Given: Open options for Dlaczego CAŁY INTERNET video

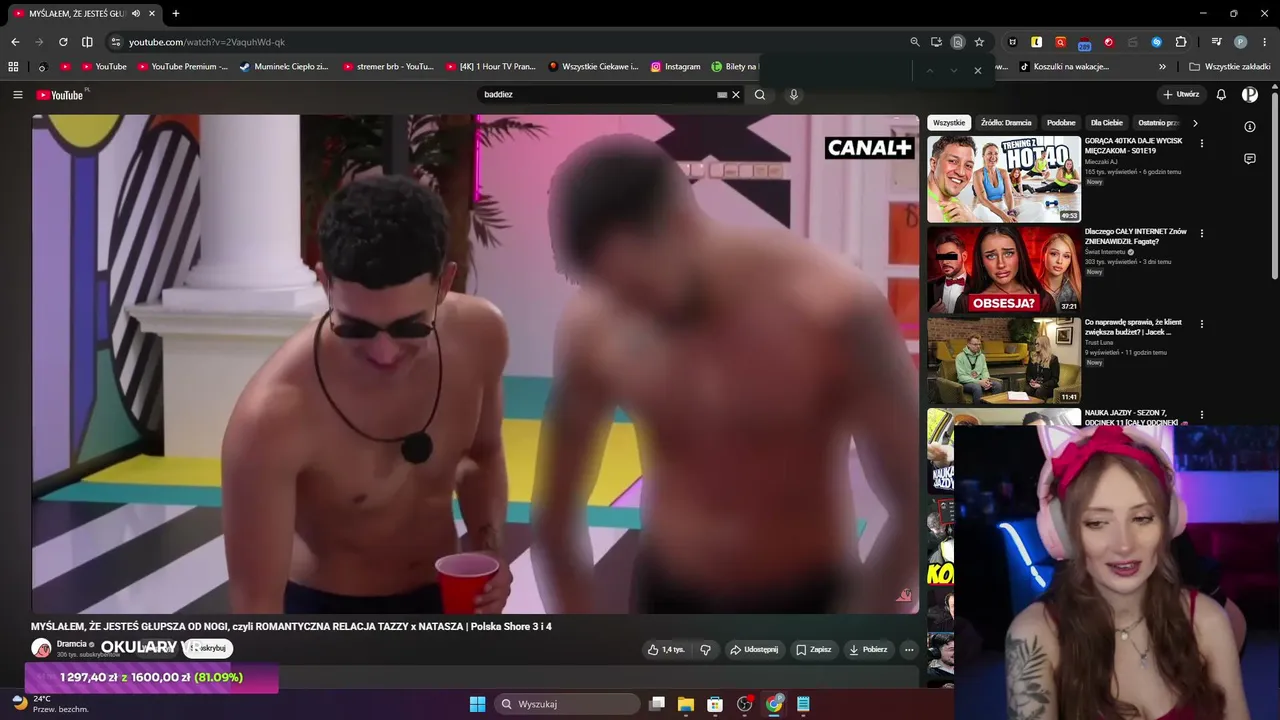Looking at the screenshot, I should 1202,234.
